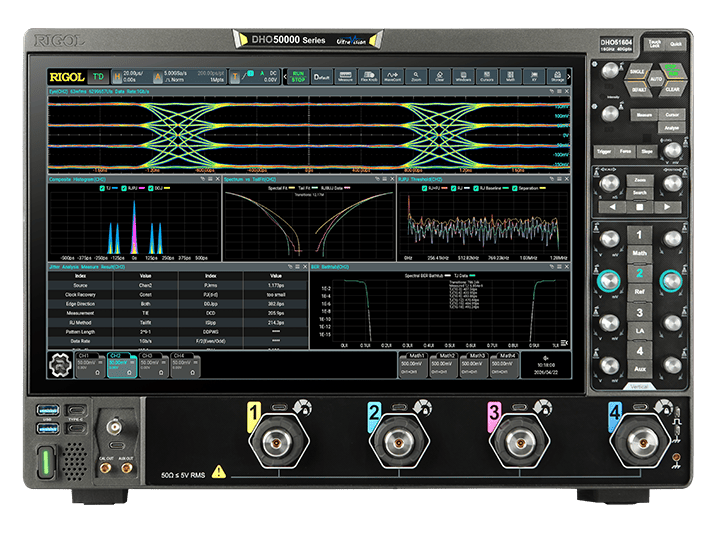Open the Storage toolbar icon
Screen dimensions: 716x541
(558, 76)
